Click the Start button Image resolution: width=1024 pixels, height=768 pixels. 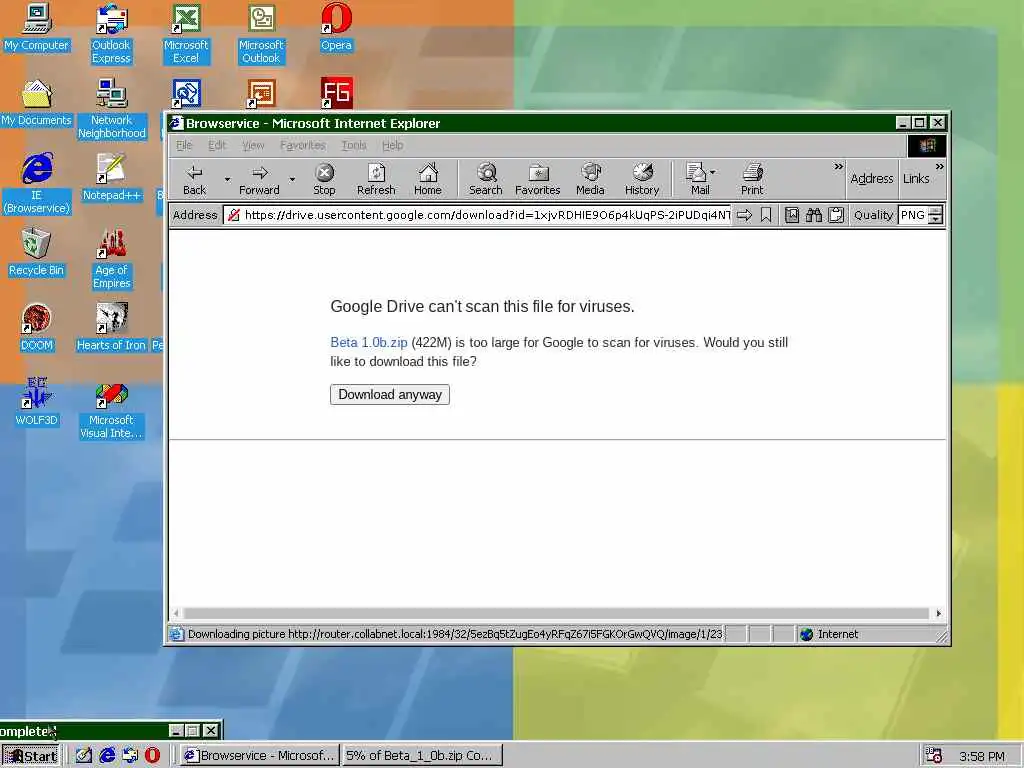(30, 756)
